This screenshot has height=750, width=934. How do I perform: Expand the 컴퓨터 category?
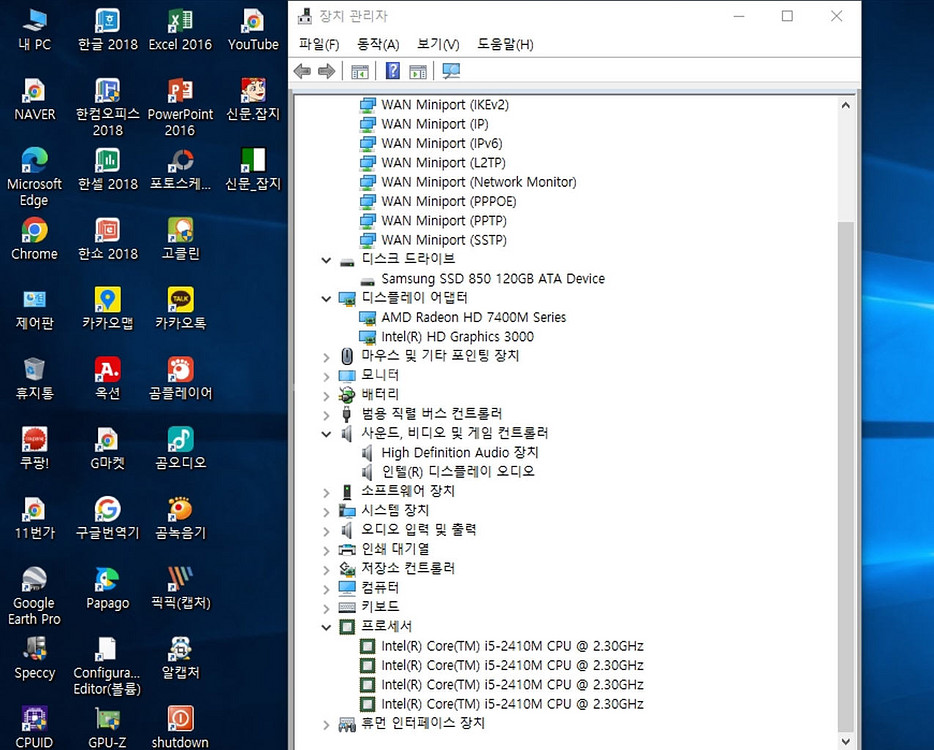(x=326, y=589)
